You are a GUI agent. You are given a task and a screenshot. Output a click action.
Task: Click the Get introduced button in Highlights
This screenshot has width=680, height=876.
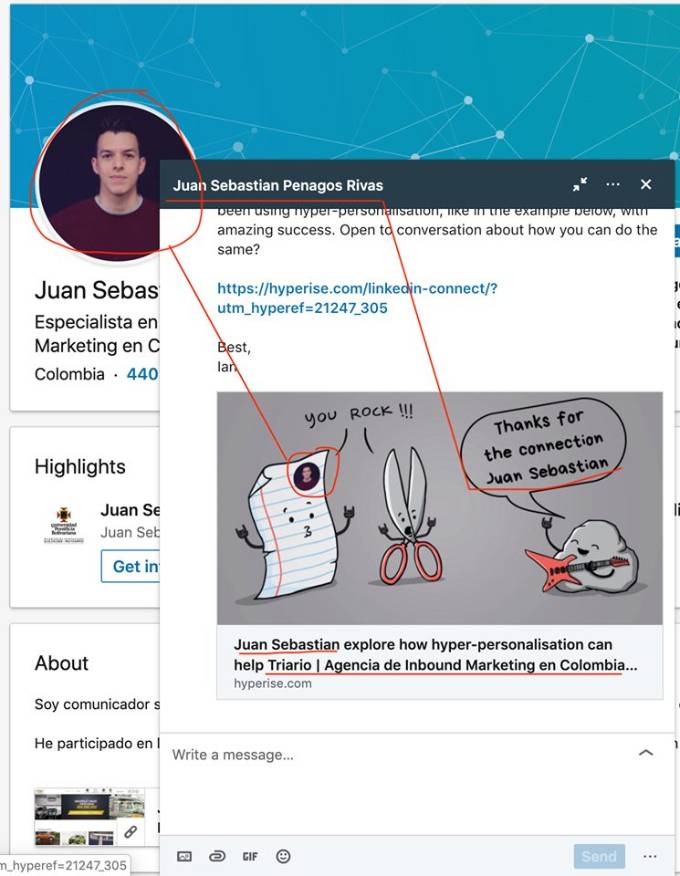click(x=130, y=566)
